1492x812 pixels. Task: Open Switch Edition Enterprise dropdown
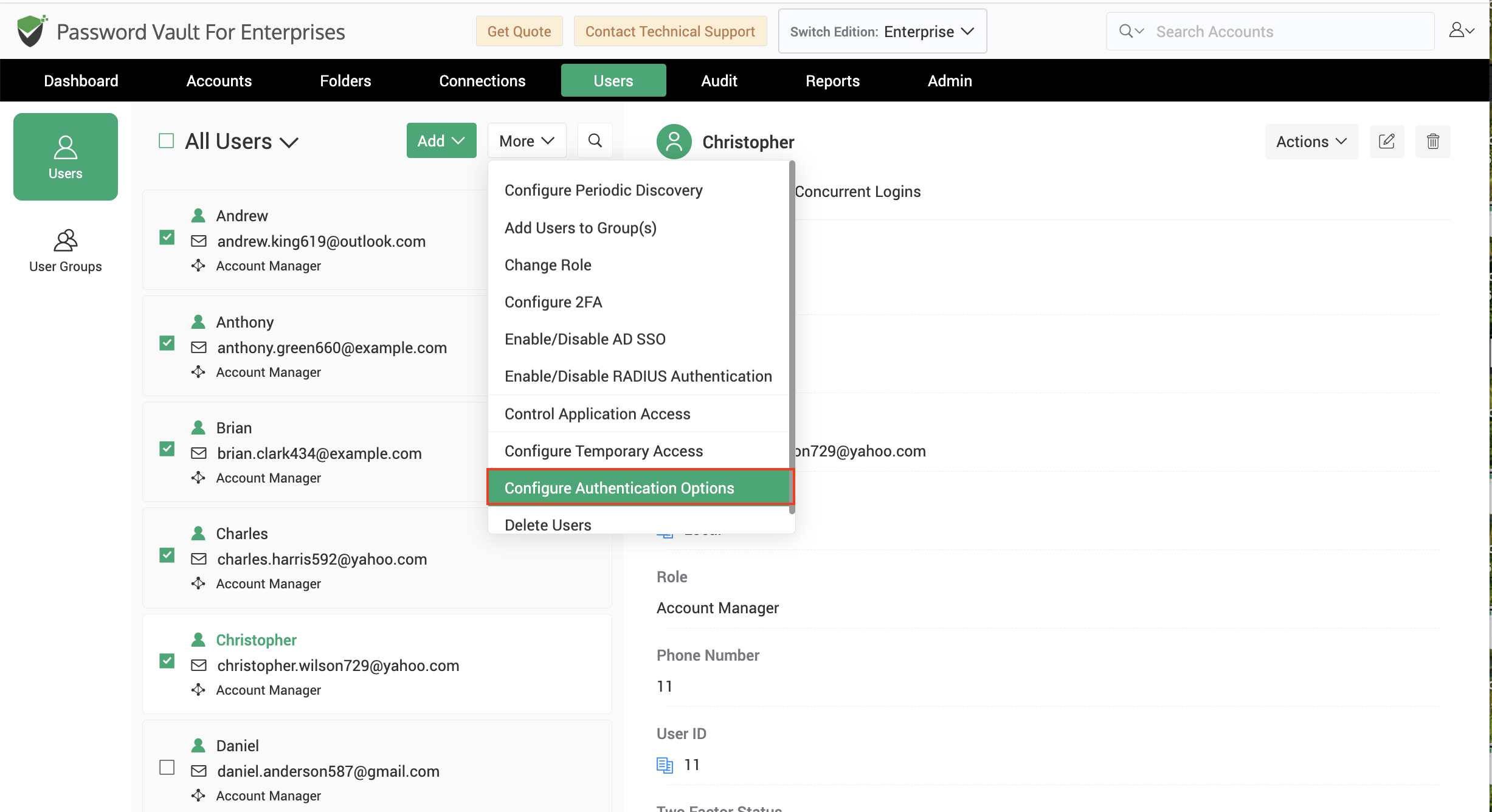tap(883, 31)
